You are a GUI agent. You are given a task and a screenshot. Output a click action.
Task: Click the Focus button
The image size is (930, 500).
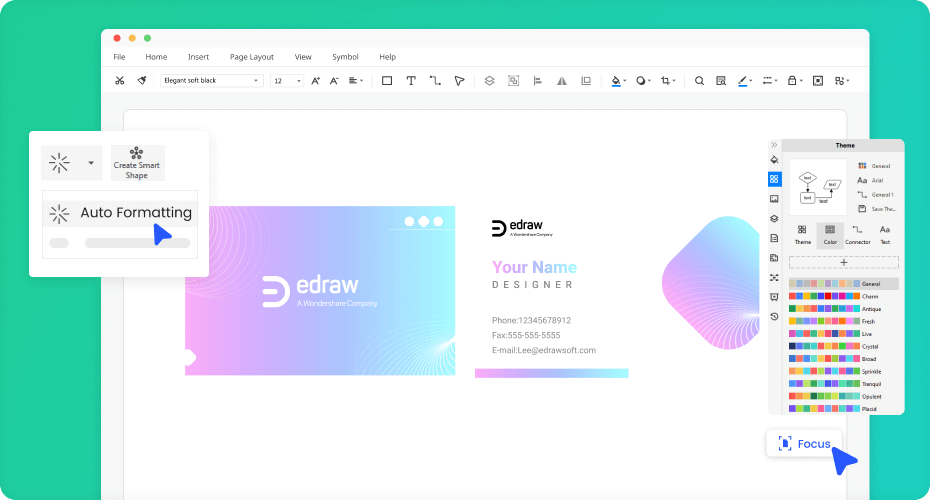[804, 444]
